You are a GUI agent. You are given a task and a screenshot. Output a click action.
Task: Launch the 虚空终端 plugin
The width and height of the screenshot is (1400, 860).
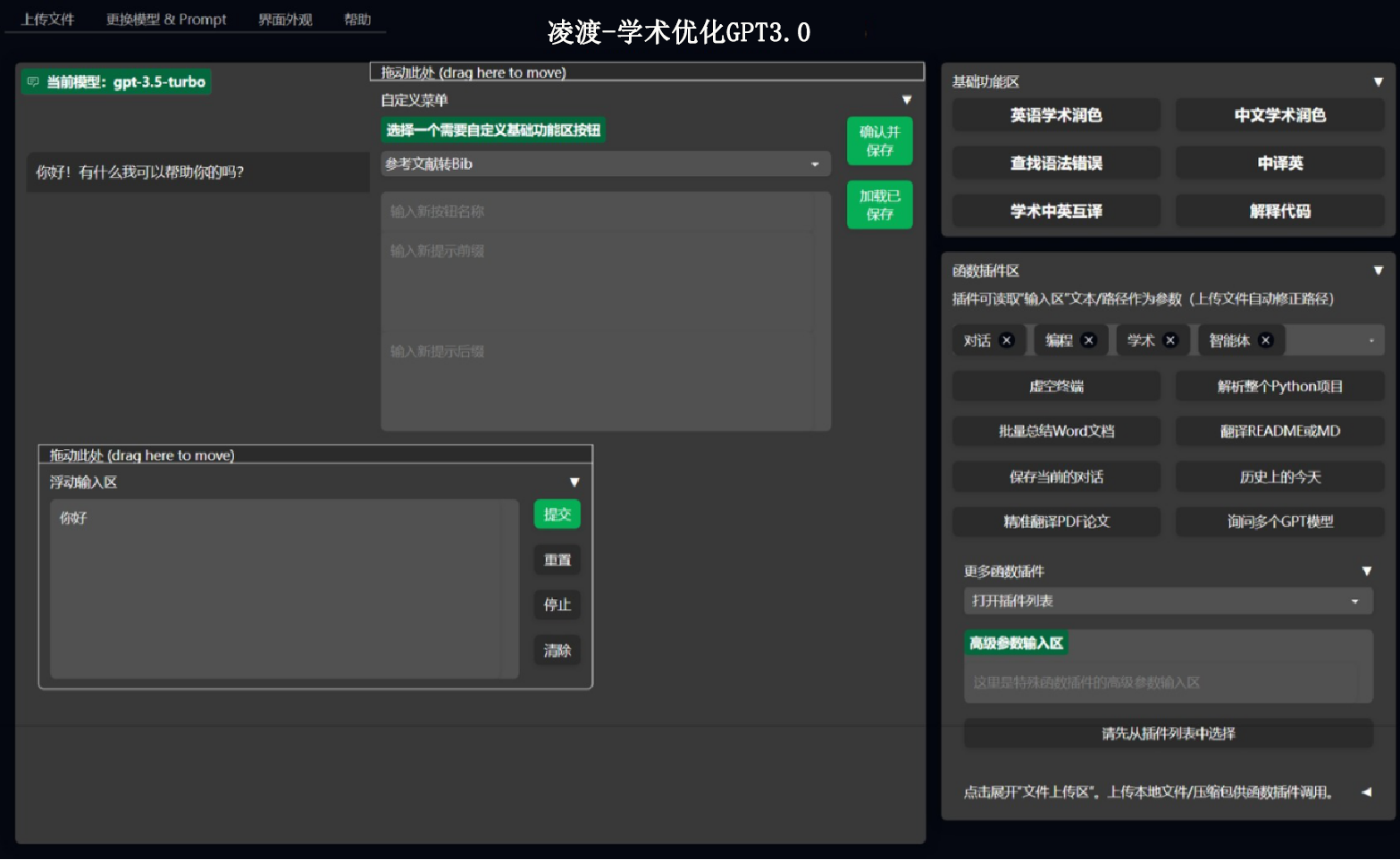pos(1056,387)
